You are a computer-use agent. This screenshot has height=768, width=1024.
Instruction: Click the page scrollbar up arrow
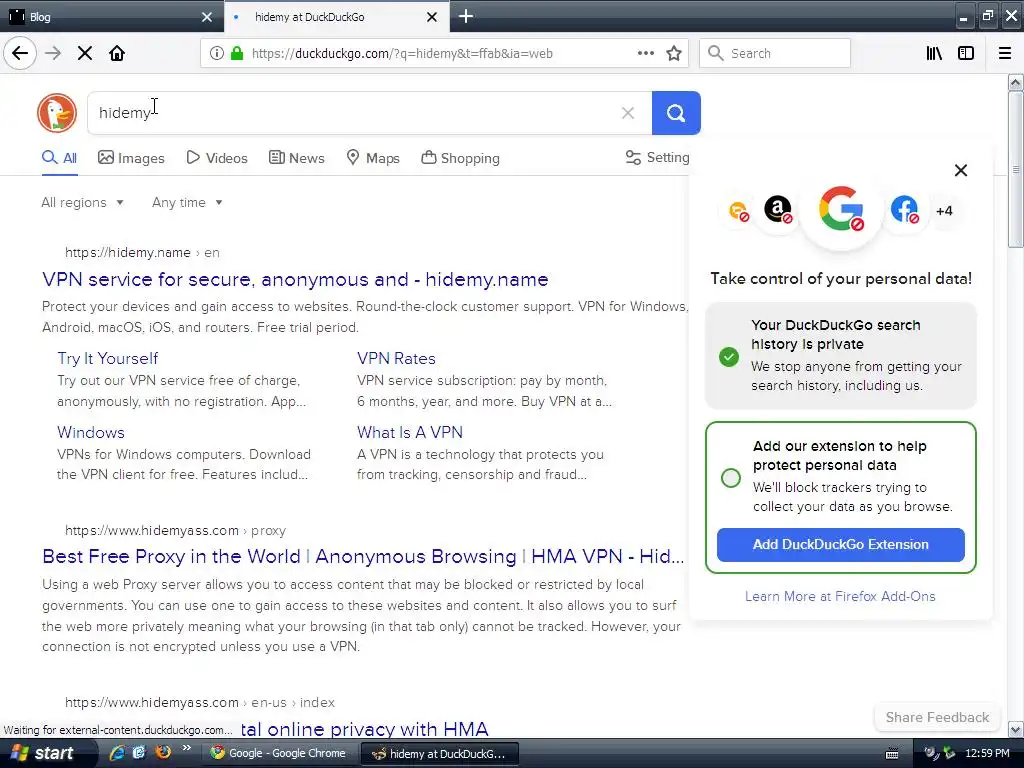coord(1016,82)
